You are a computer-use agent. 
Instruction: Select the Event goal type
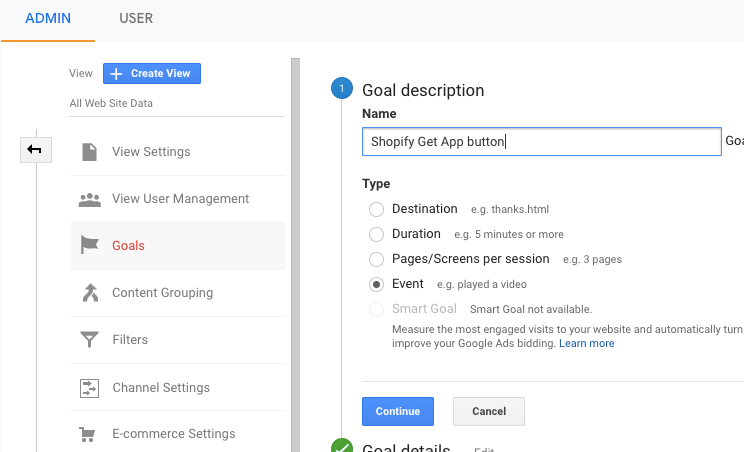pos(376,284)
